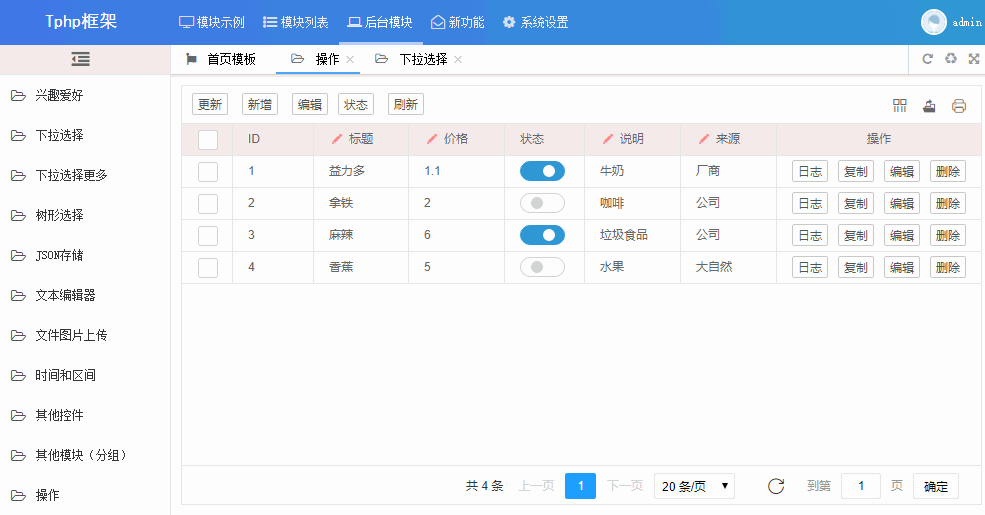Click the pagination reload icon
985x515 pixels.
coord(776,486)
